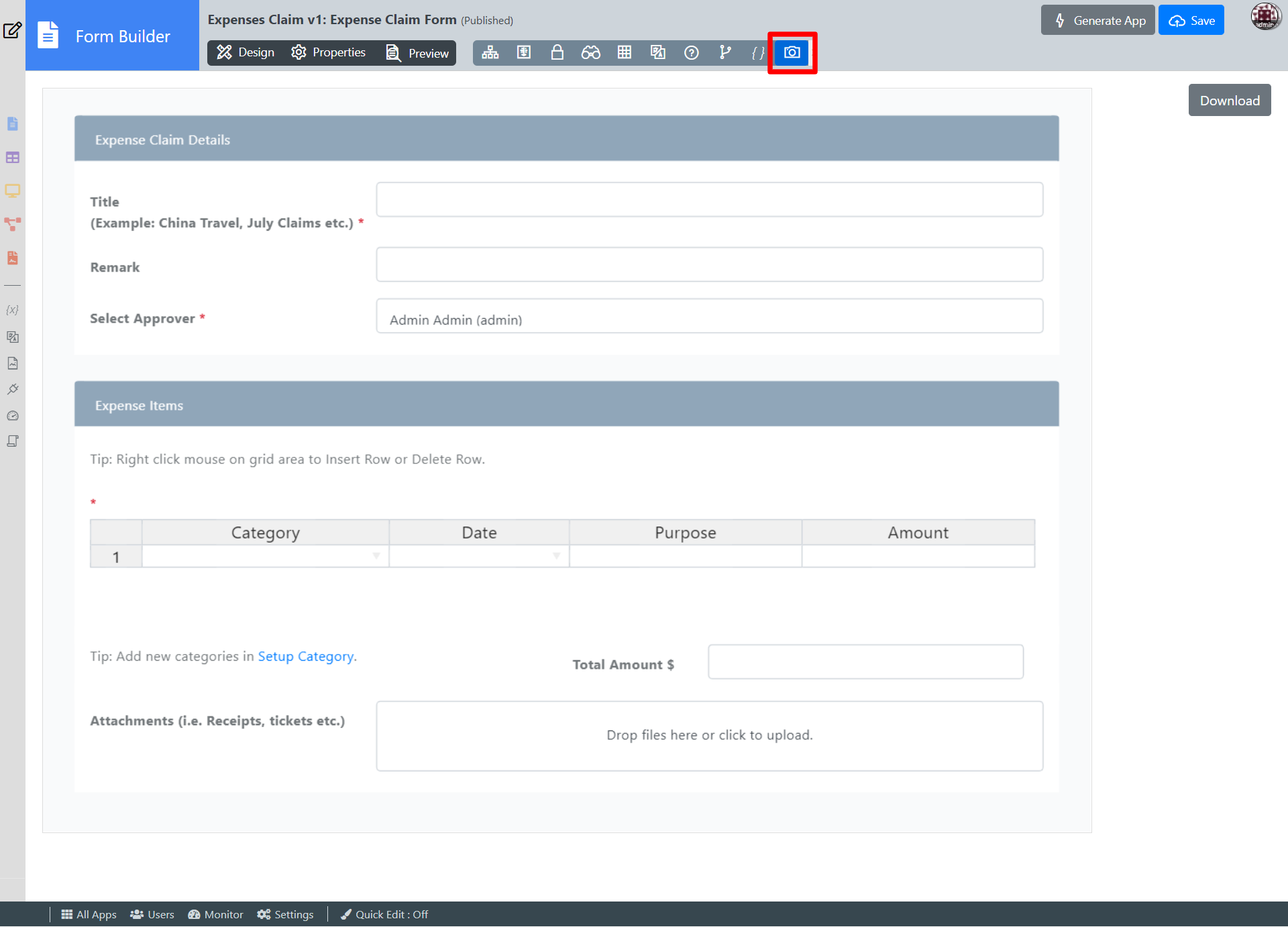Click the camera screenshot icon in toolbar
This screenshot has height=927, width=1288.
click(x=792, y=52)
